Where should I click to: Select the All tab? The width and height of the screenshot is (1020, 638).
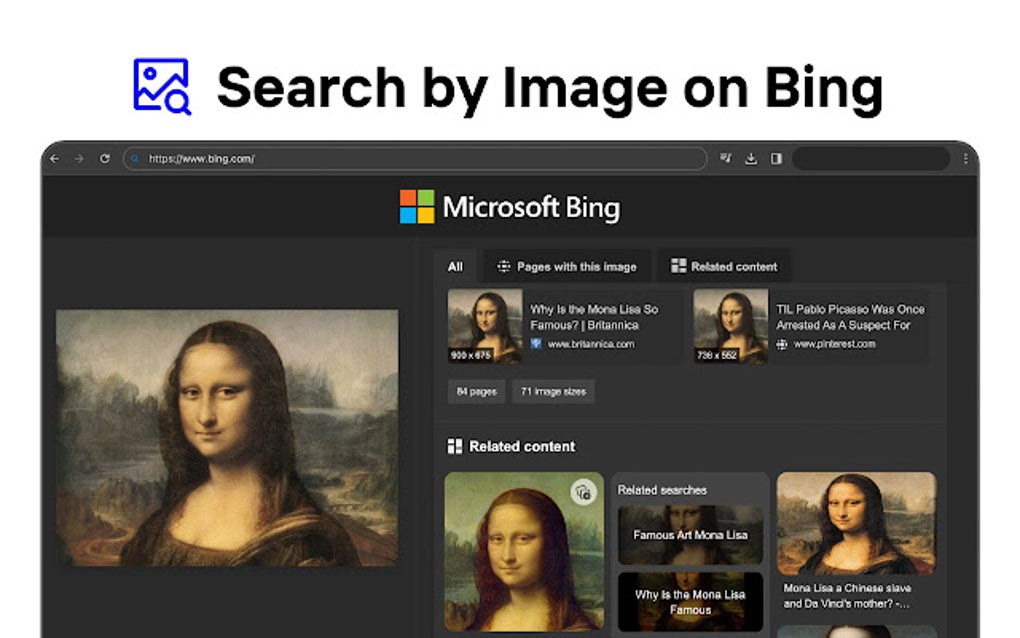point(455,267)
